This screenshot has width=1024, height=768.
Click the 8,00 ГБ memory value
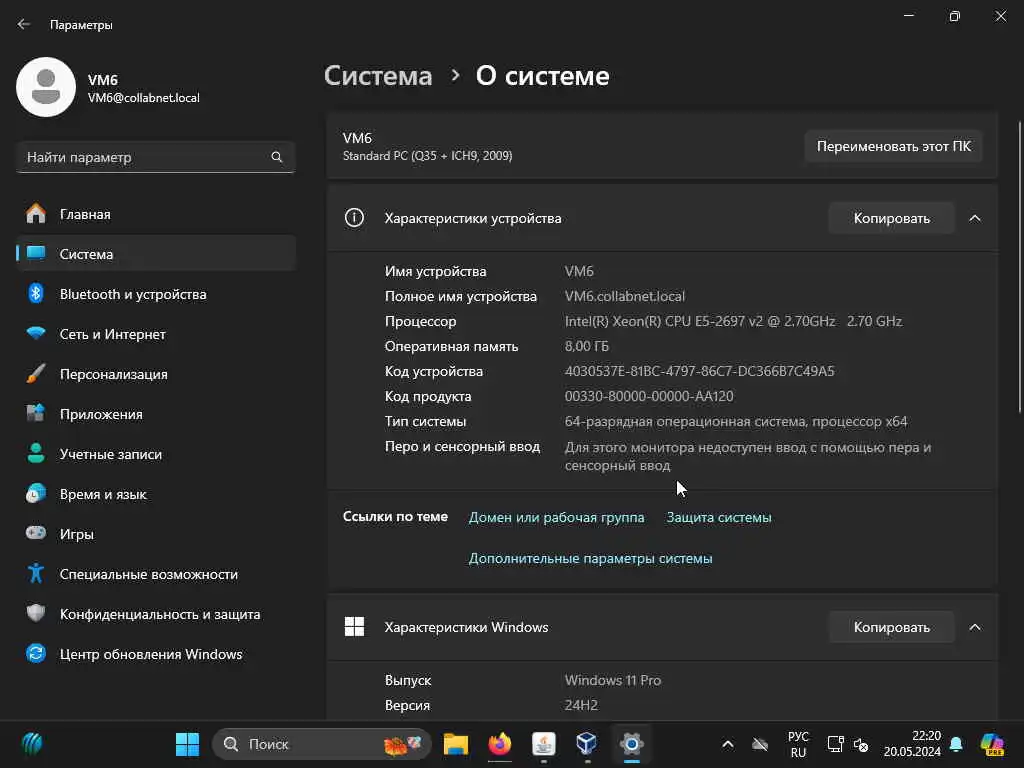(586, 346)
